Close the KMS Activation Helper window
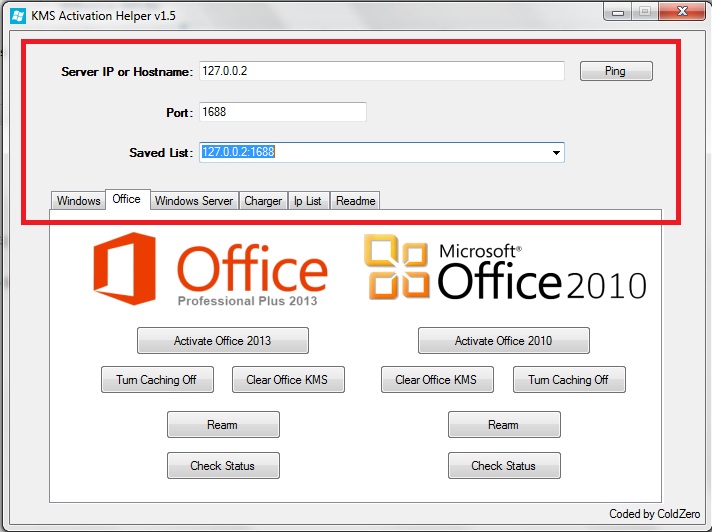The height and width of the screenshot is (532, 712). coord(682,11)
